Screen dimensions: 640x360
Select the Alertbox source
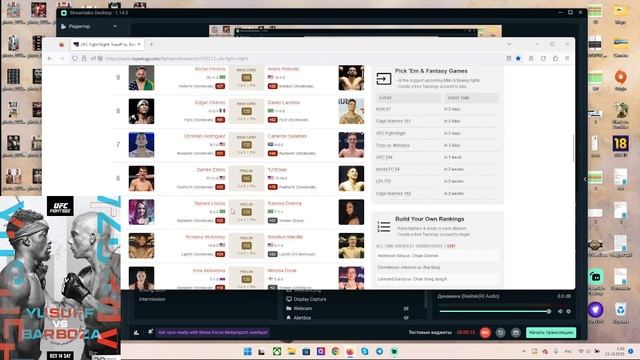(x=302, y=318)
